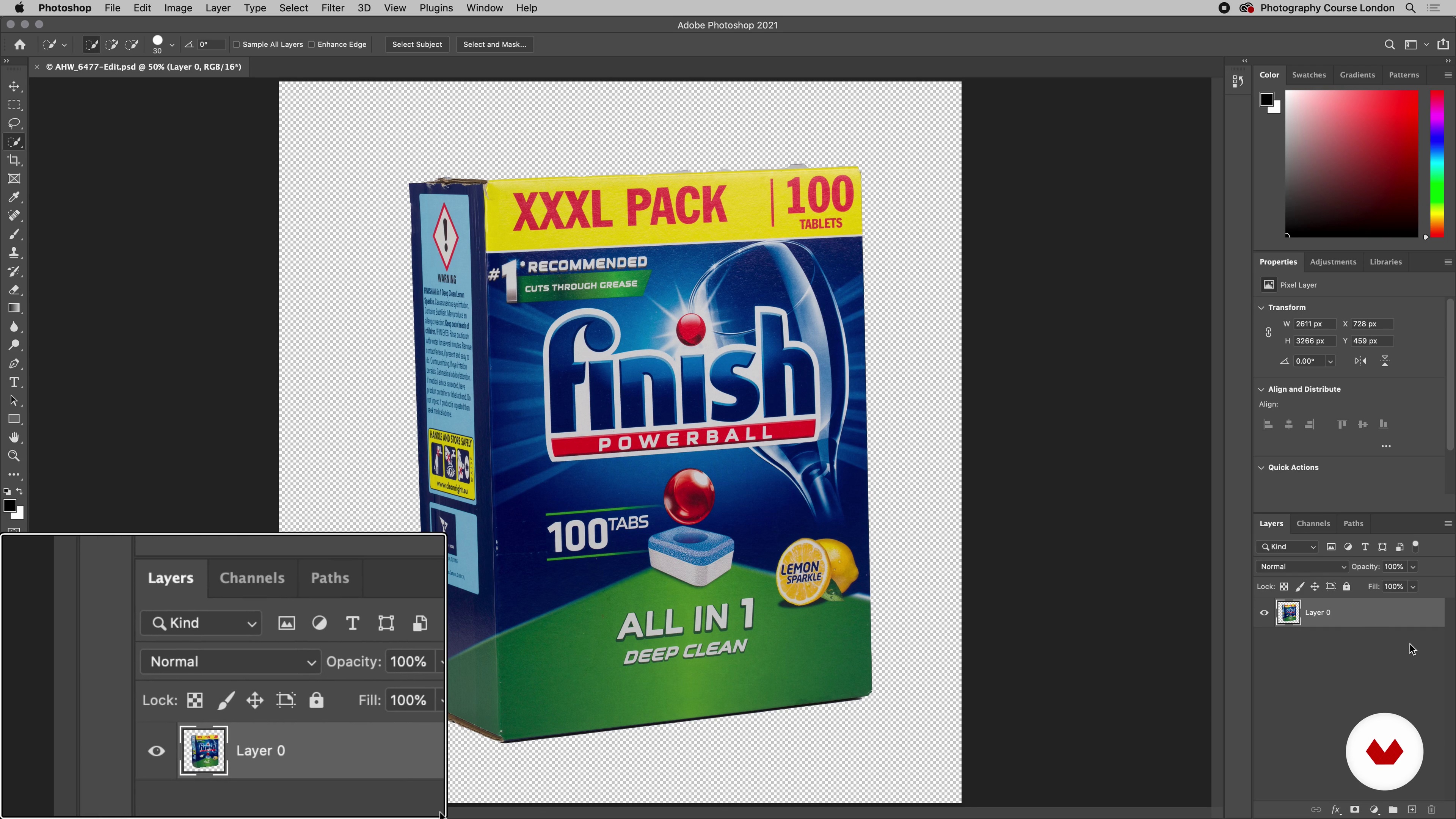Switch to the Adjustments tab
This screenshot has height=819, width=1456.
pyautogui.click(x=1333, y=262)
